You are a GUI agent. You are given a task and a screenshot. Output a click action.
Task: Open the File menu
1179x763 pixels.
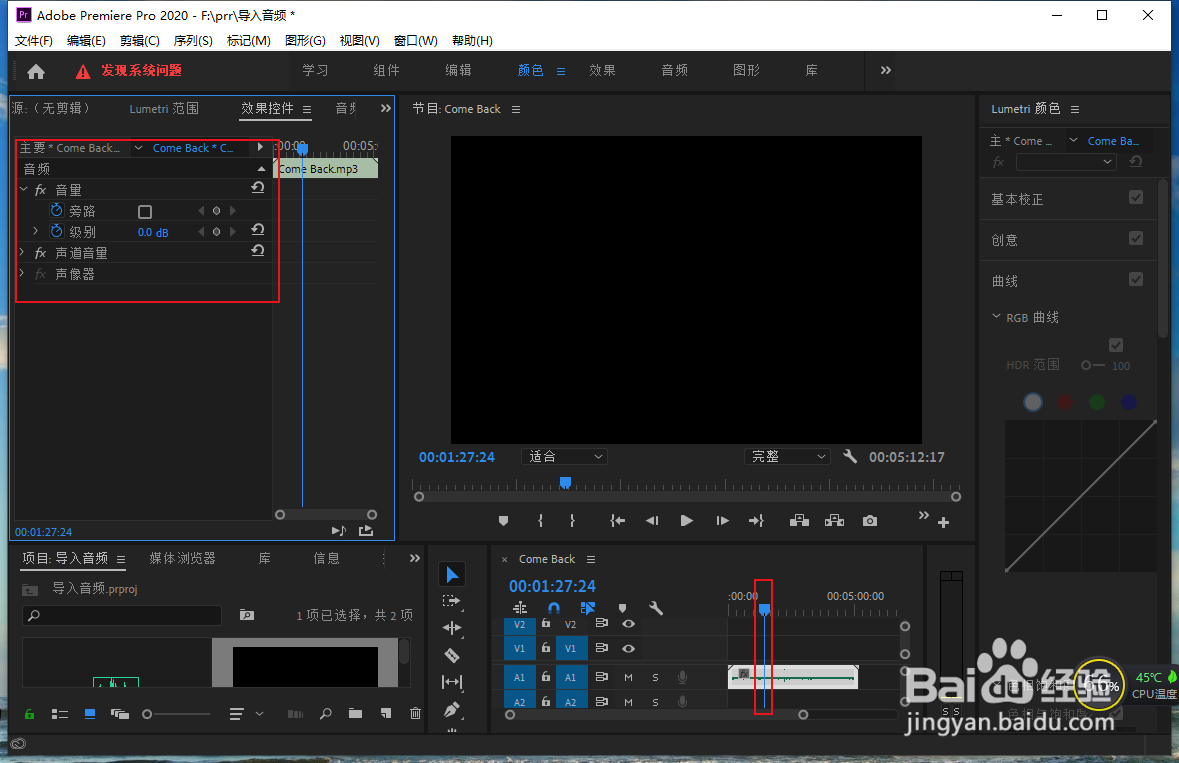pyautogui.click(x=34, y=41)
